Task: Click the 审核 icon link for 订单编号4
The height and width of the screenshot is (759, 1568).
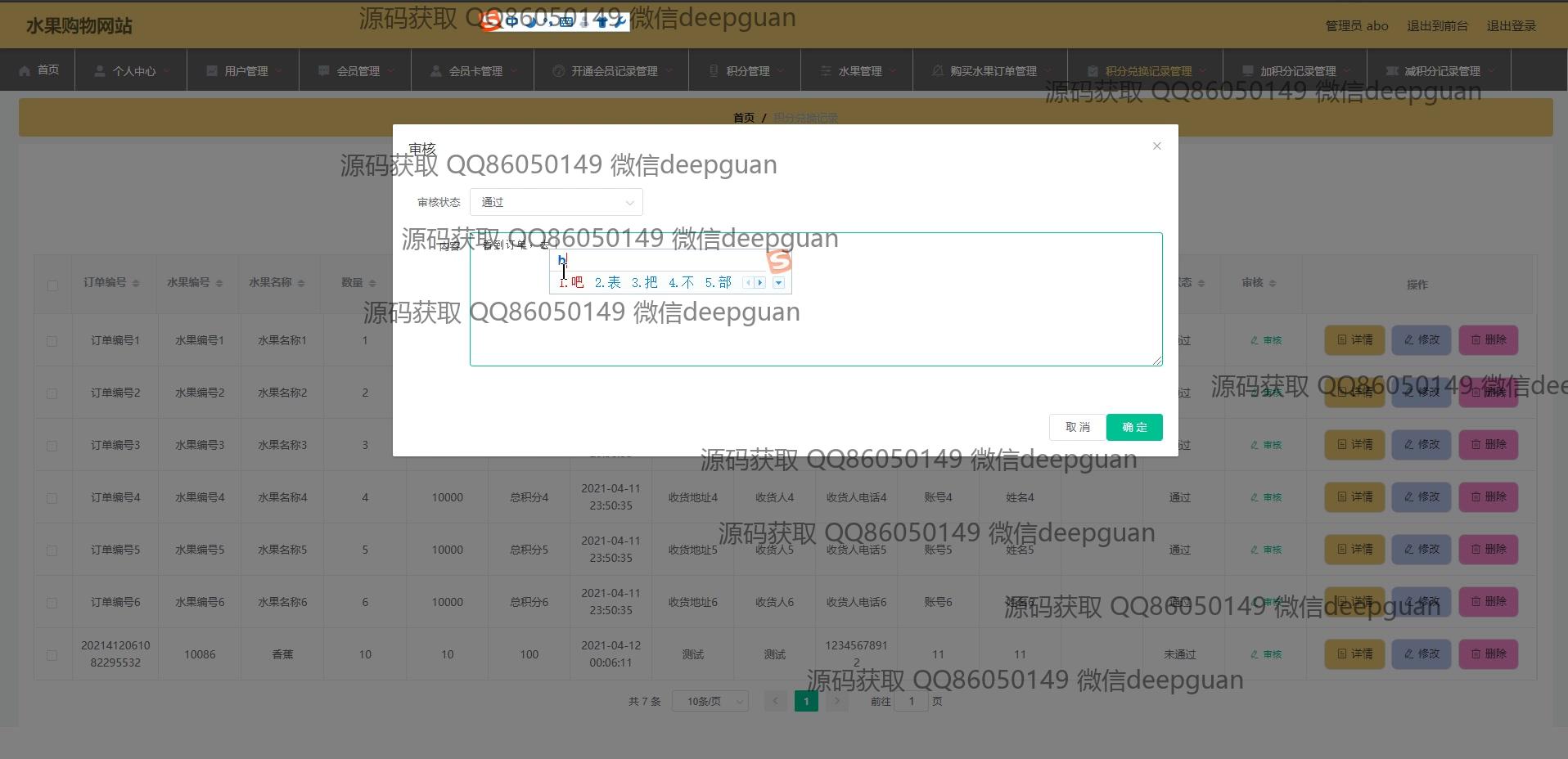Action: click(1265, 497)
